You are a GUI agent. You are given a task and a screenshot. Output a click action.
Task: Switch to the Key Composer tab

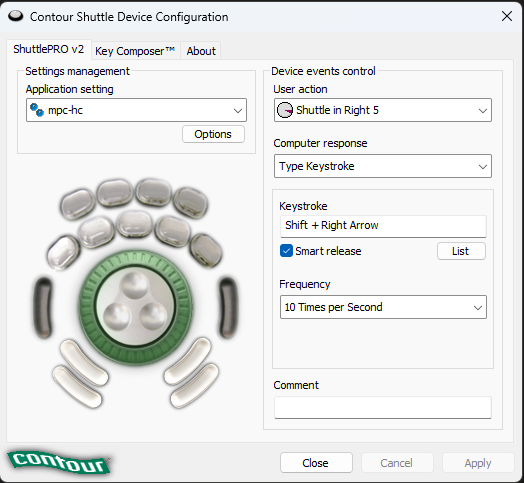click(x=135, y=51)
